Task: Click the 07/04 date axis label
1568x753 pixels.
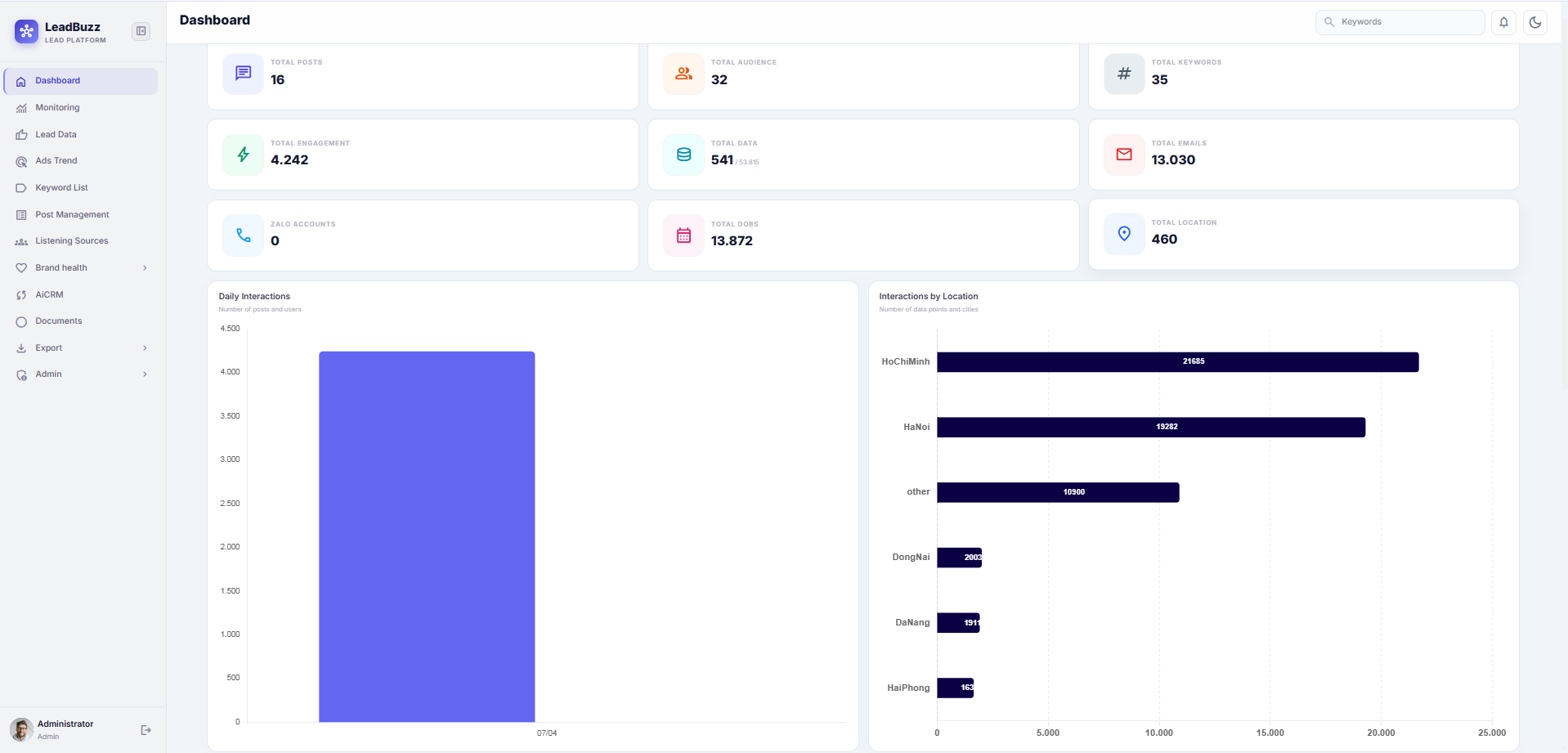Action: pos(547,733)
